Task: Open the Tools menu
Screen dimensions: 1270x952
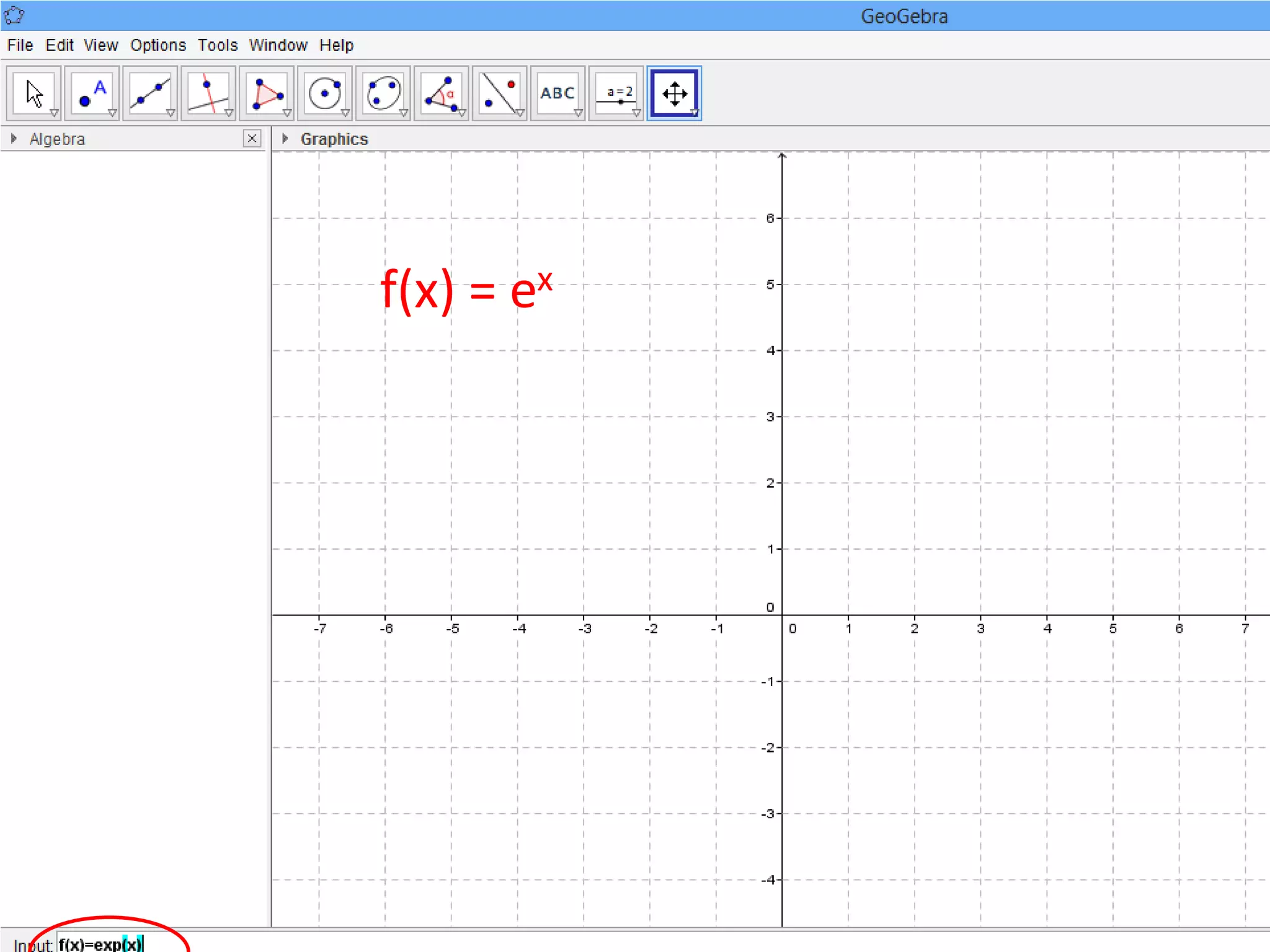Action: pos(218,45)
